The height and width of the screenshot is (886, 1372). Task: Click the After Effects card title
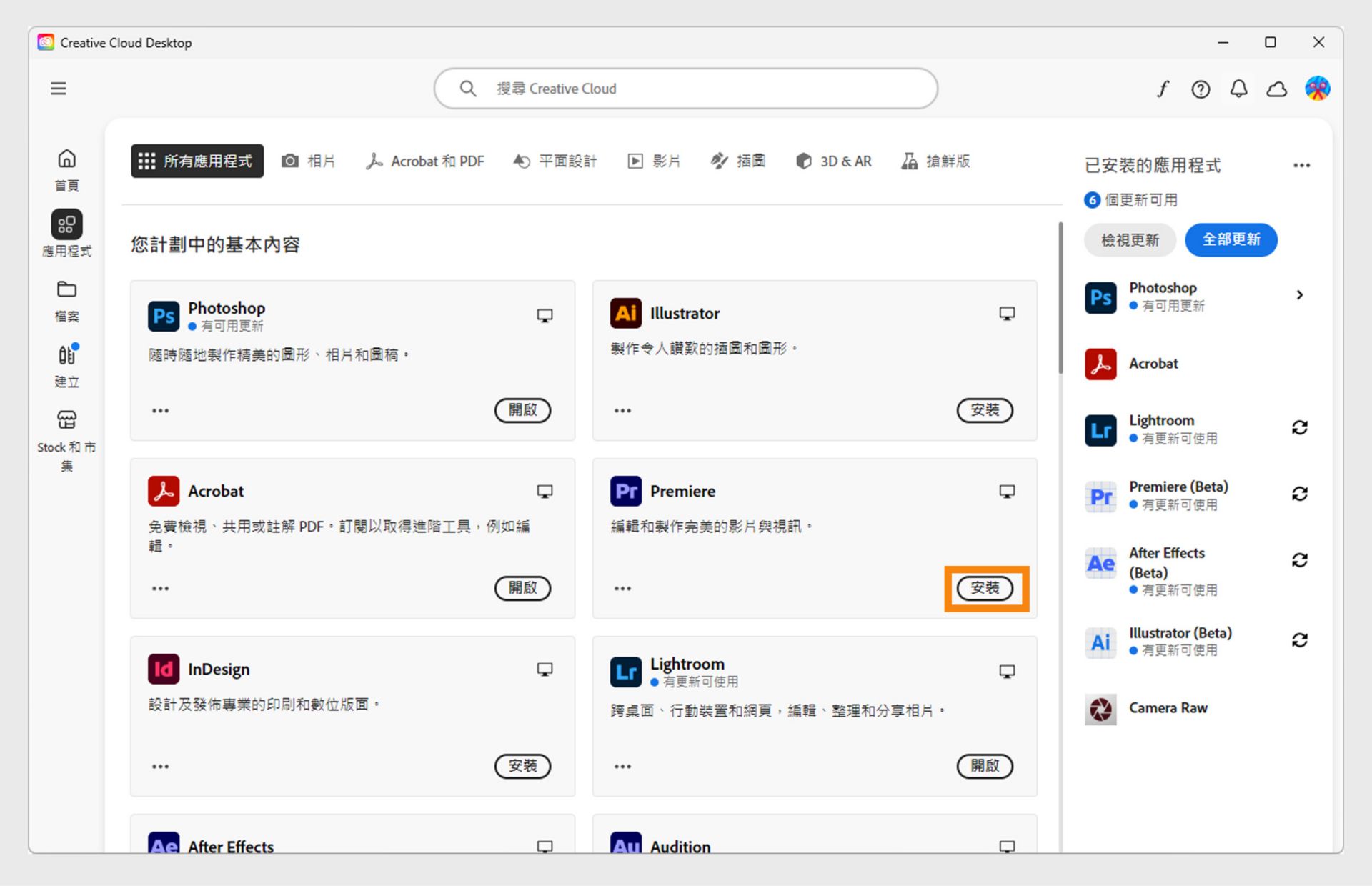pyautogui.click(x=231, y=847)
